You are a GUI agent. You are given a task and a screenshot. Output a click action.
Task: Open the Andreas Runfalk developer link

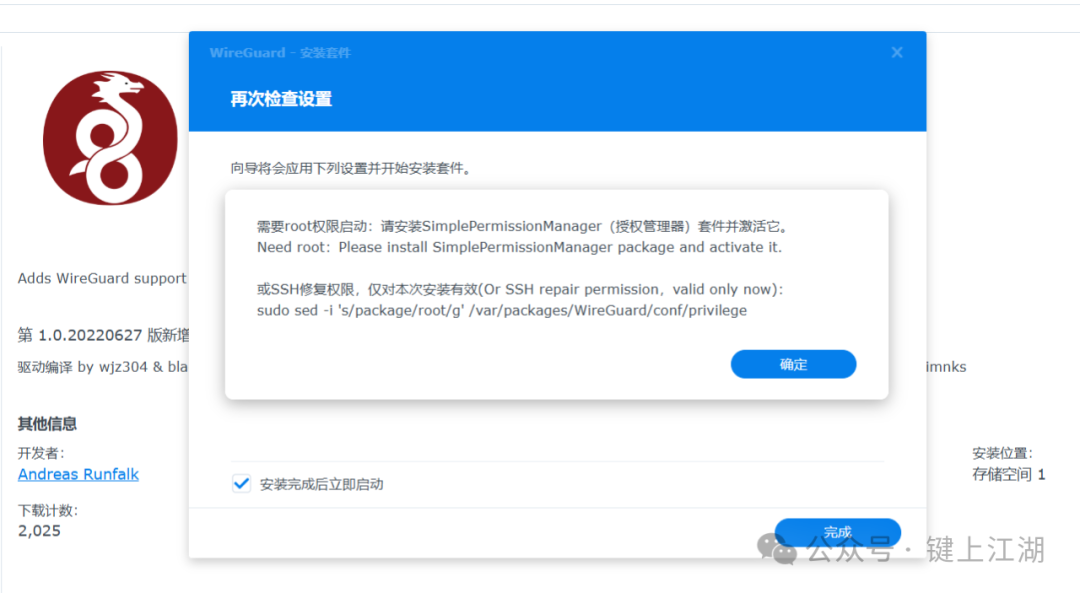(x=78, y=474)
